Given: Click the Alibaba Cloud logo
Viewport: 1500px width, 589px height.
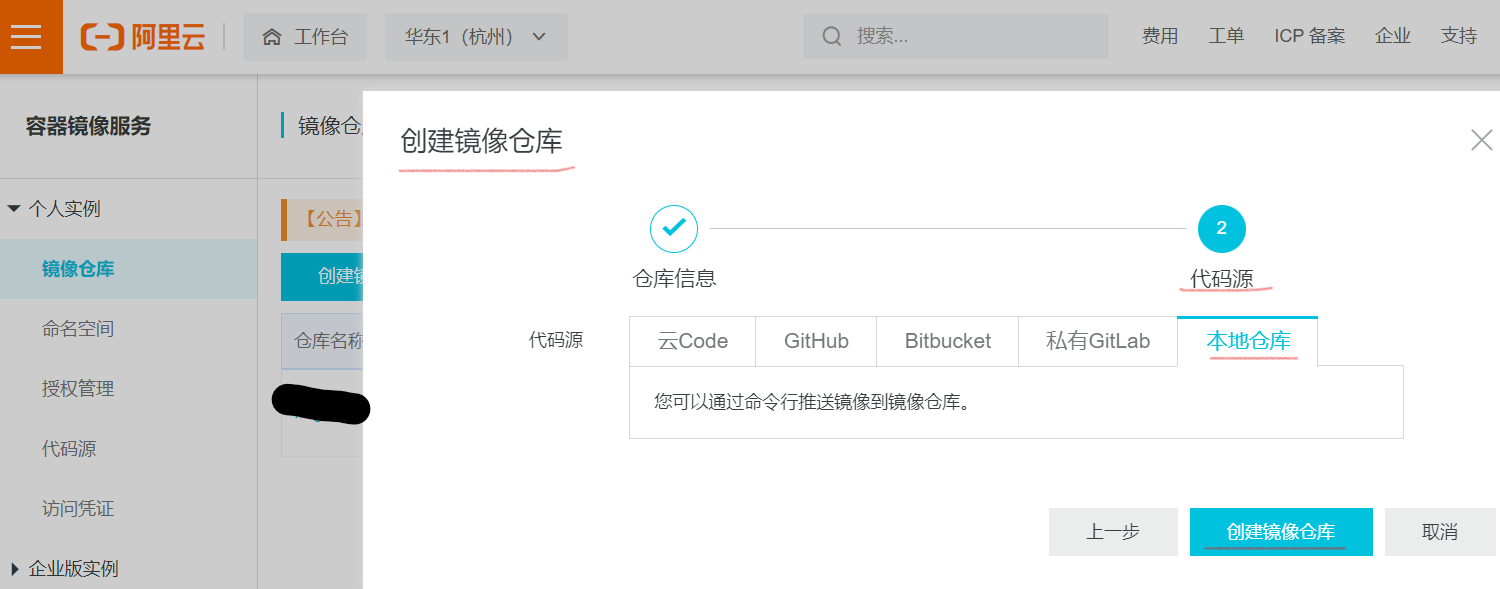Looking at the screenshot, I should (x=144, y=37).
